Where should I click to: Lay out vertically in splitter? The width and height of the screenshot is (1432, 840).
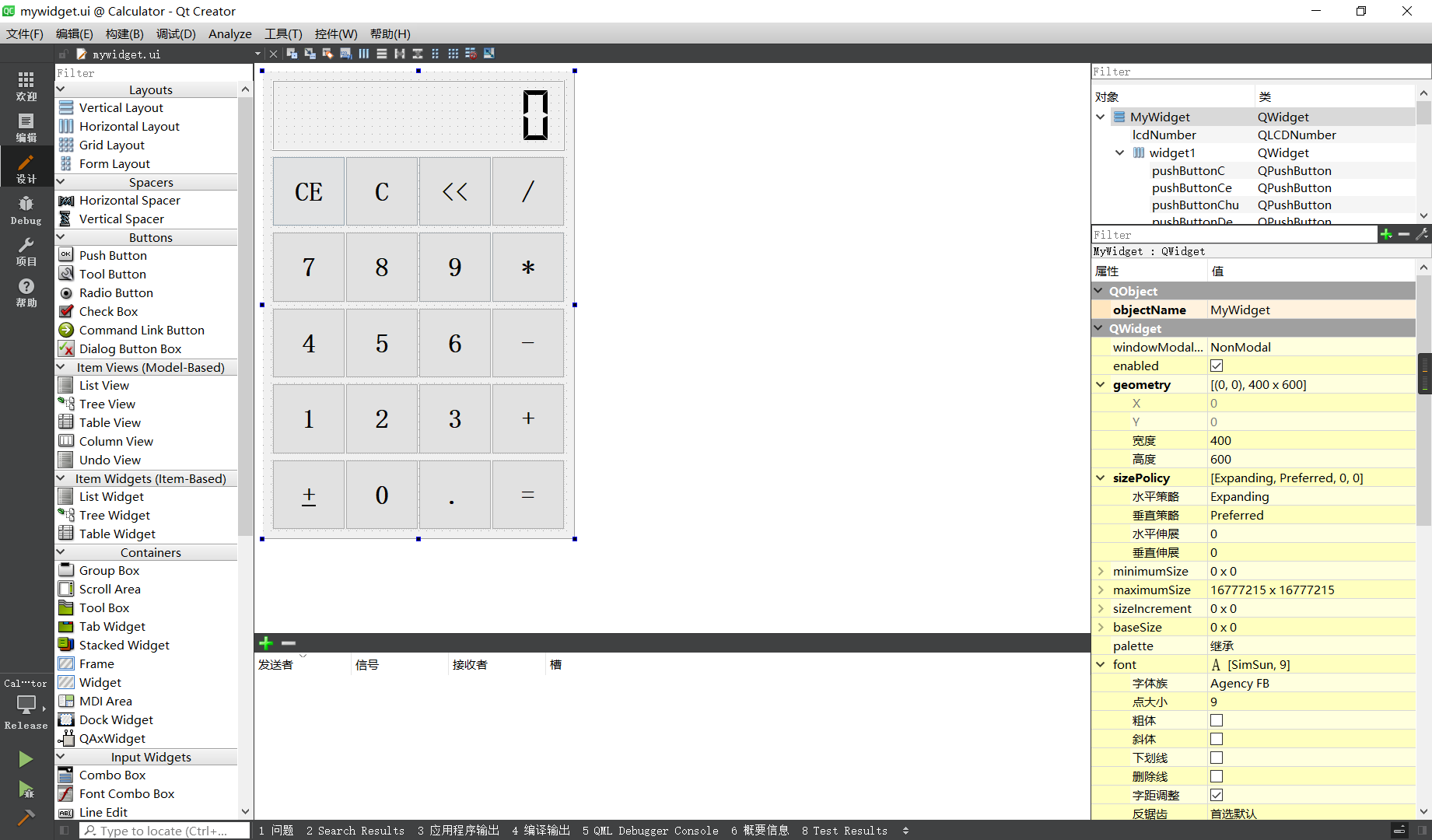[417, 54]
